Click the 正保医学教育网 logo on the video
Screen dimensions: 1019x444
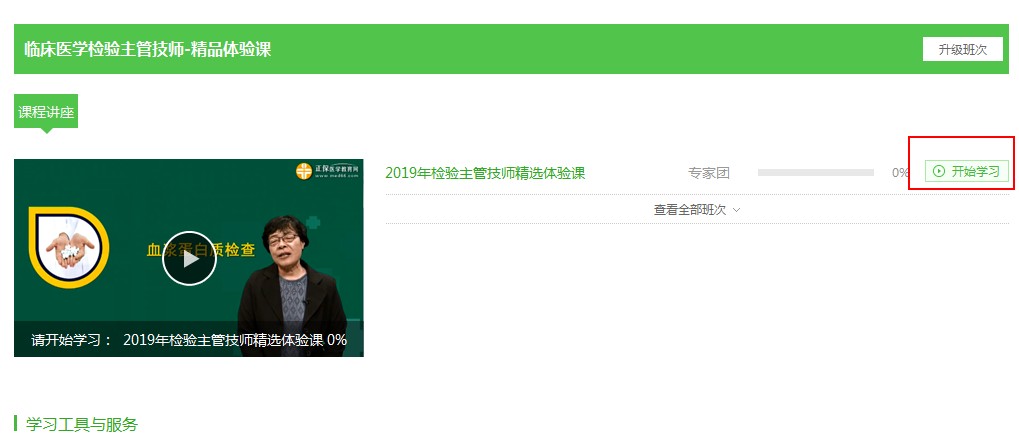(x=328, y=172)
